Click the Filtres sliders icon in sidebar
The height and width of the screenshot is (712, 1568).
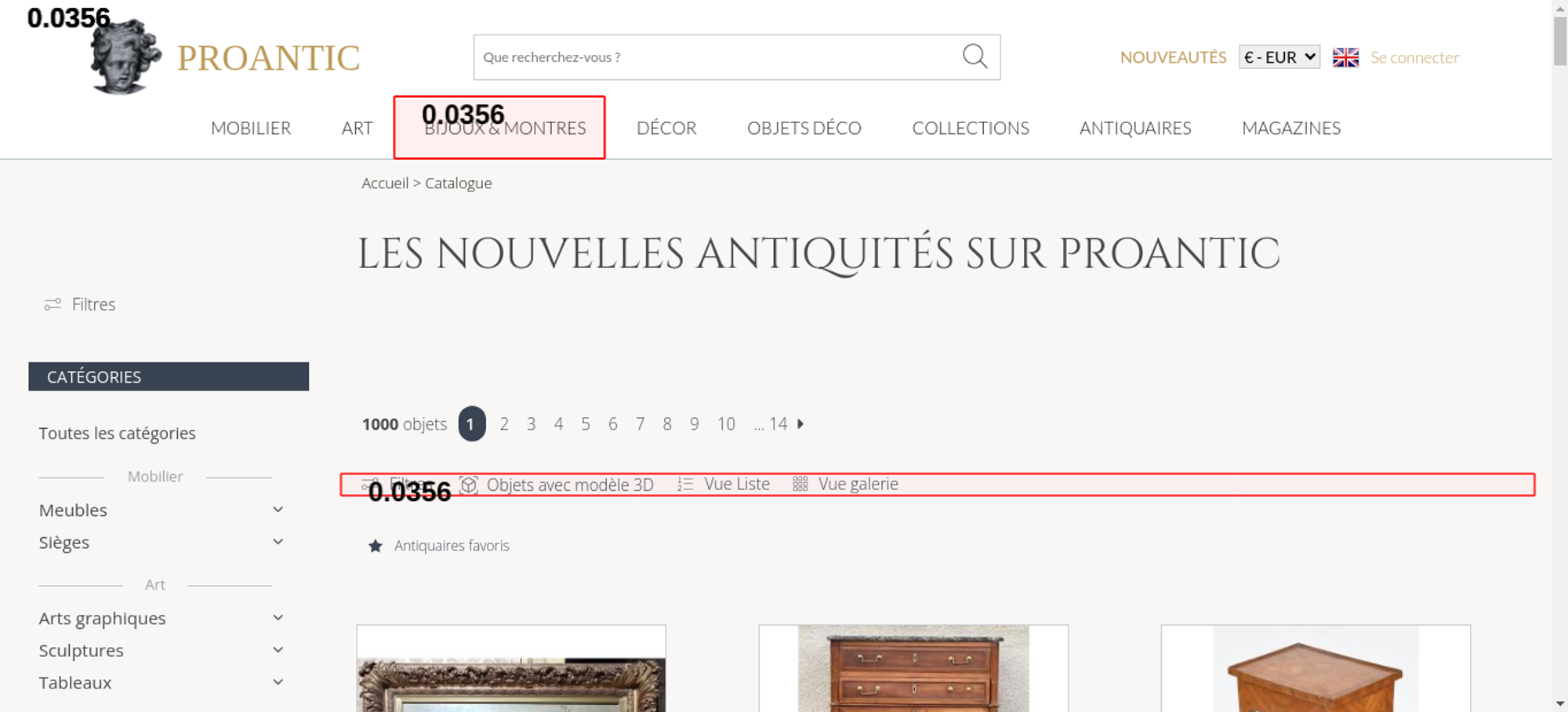pos(53,304)
